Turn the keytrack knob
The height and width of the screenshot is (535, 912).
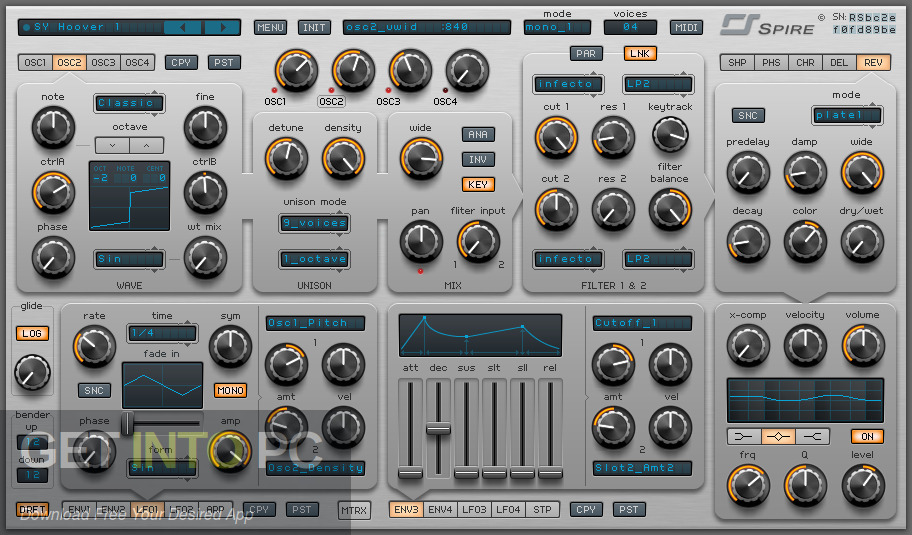(670, 134)
